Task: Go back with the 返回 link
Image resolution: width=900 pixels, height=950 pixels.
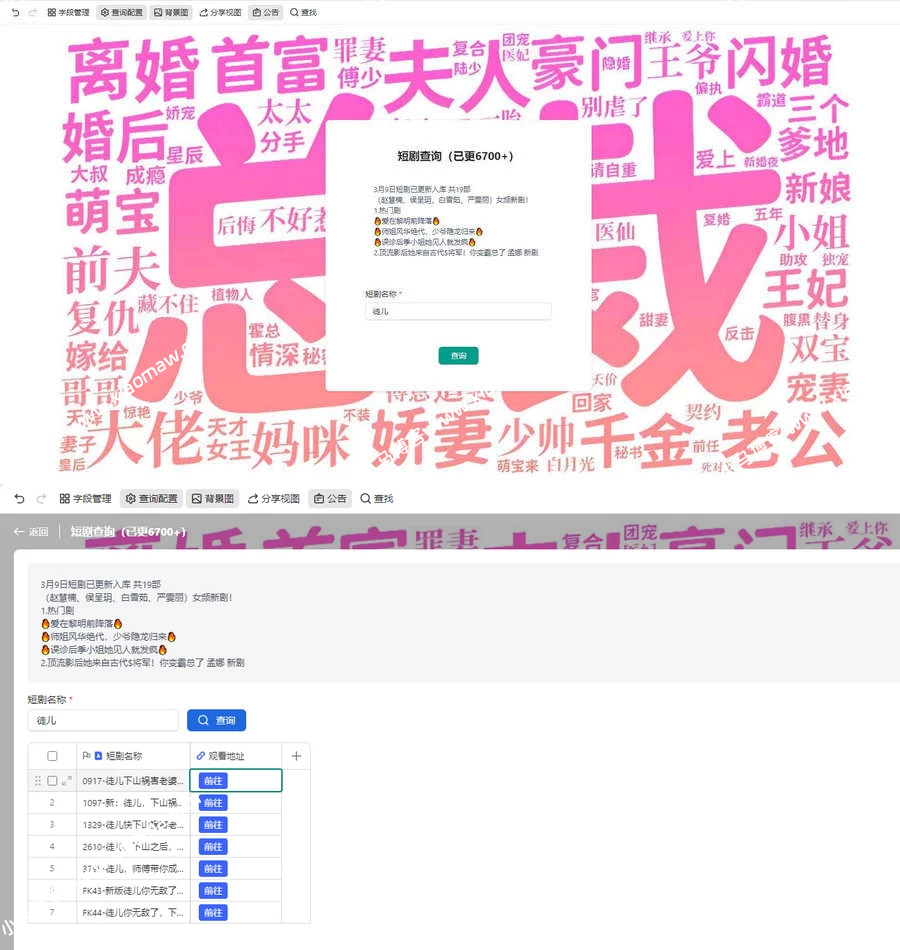Action: click(31, 531)
